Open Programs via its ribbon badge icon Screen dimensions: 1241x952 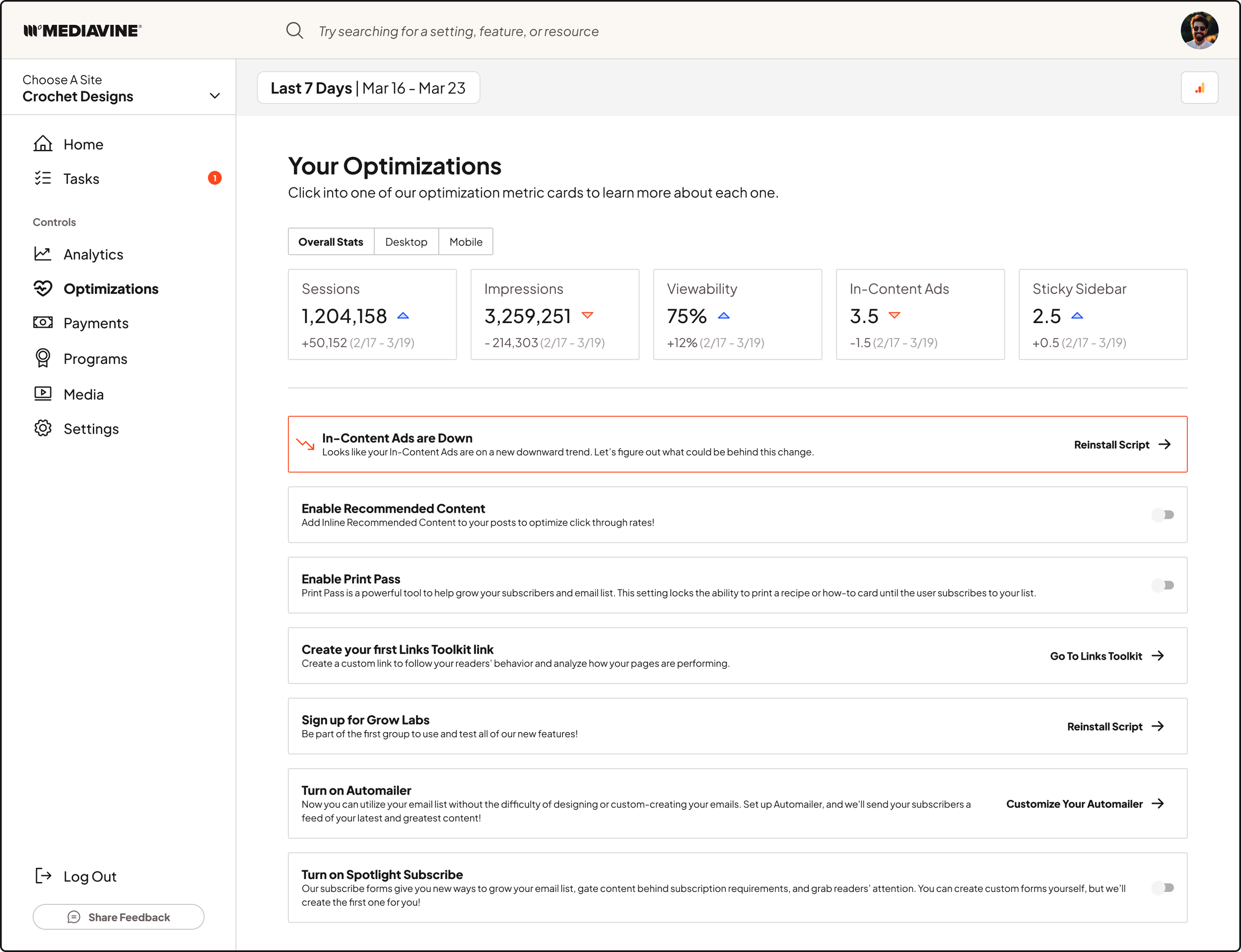click(x=43, y=358)
